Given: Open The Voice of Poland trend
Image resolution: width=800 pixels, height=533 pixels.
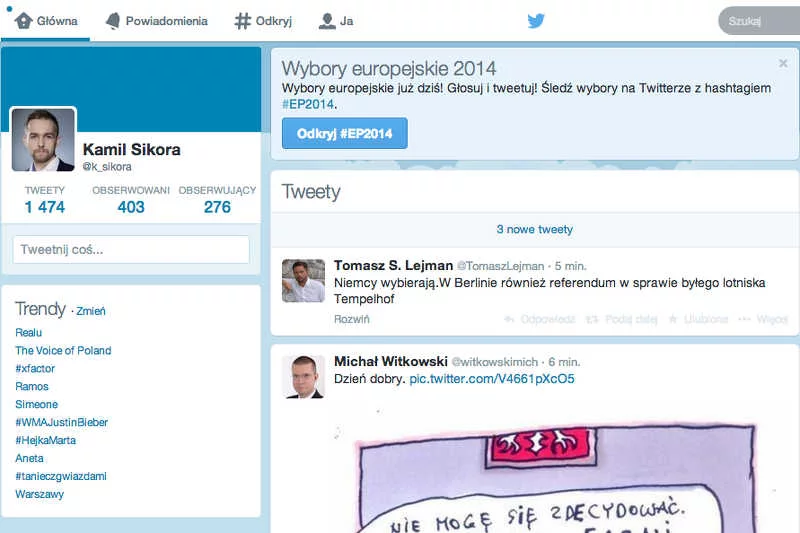Looking at the screenshot, I should pyautogui.click(x=63, y=350).
